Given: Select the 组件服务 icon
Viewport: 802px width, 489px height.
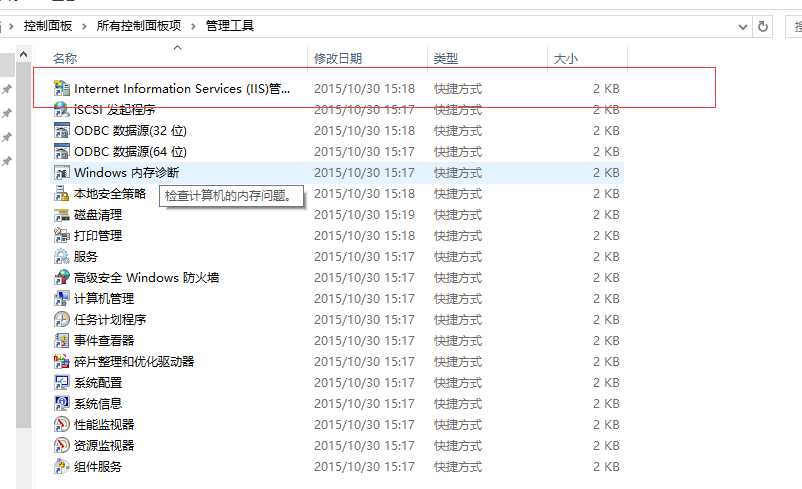Looking at the screenshot, I should 61,466.
